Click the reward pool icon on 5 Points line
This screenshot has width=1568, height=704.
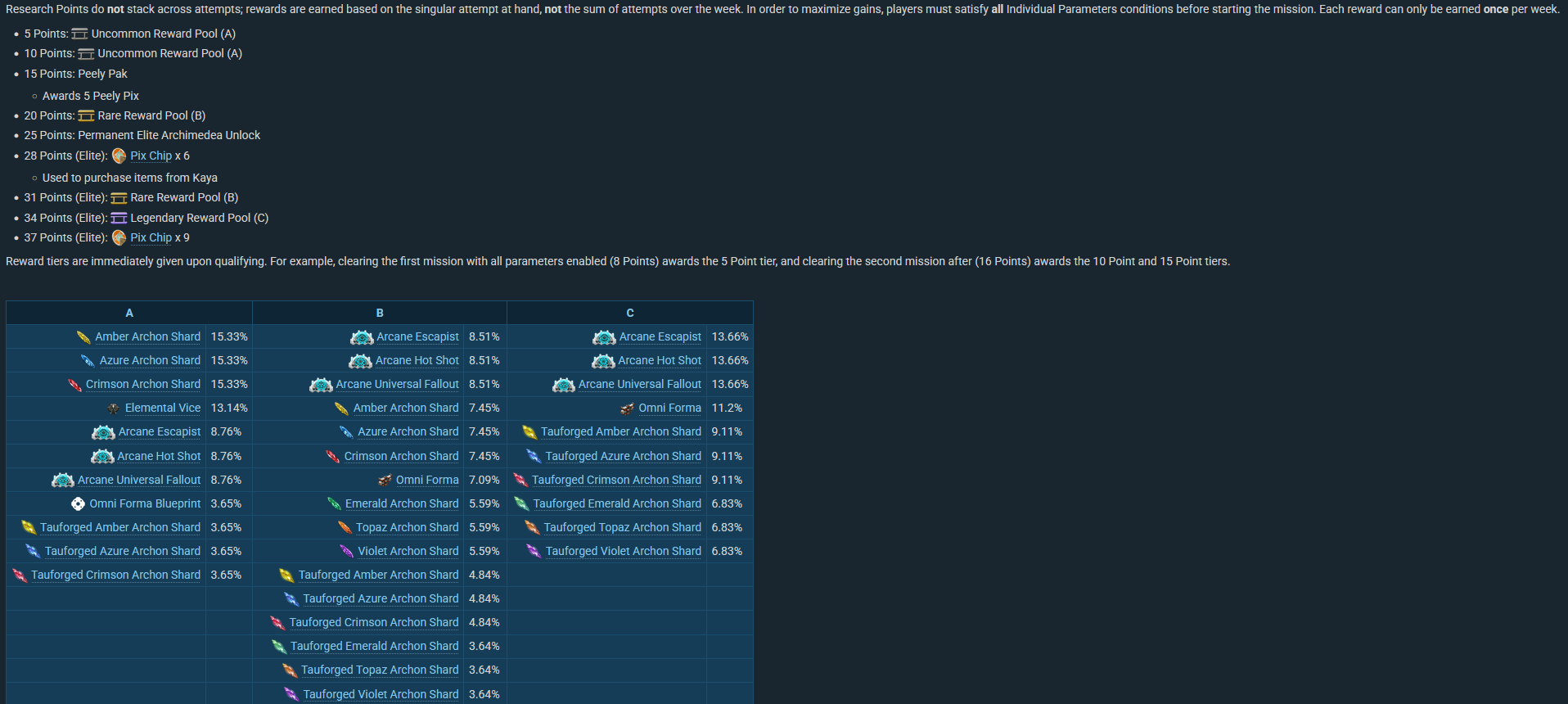[x=79, y=34]
